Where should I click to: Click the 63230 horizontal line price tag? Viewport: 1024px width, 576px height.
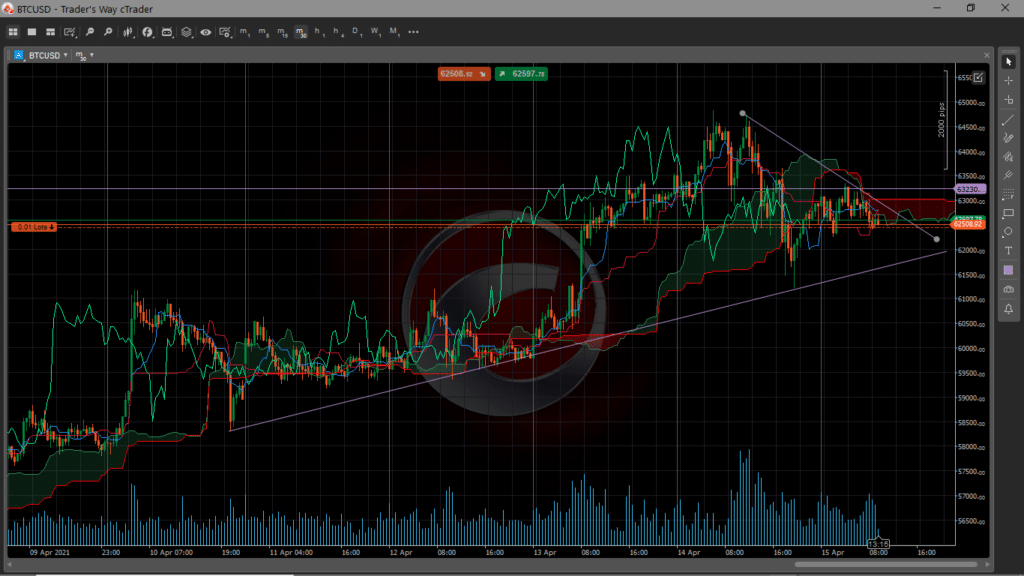(x=970, y=189)
